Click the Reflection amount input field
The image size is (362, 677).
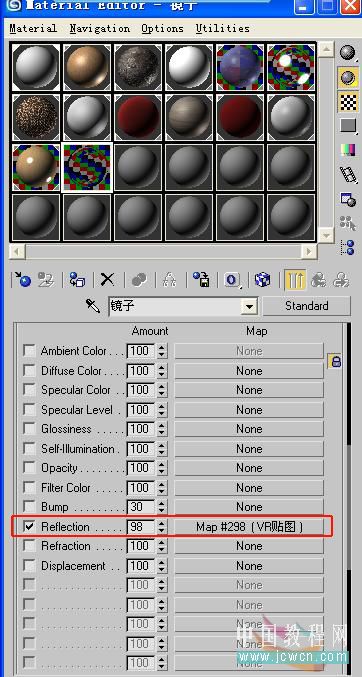[141, 527]
